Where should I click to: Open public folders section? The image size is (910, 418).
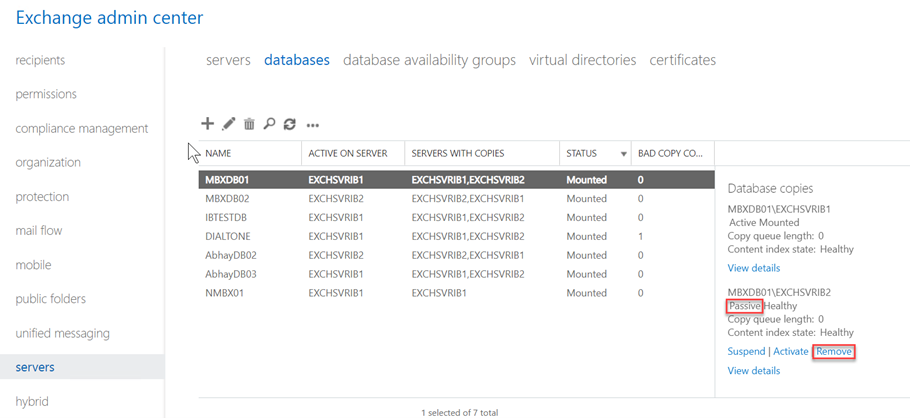click(50, 299)
